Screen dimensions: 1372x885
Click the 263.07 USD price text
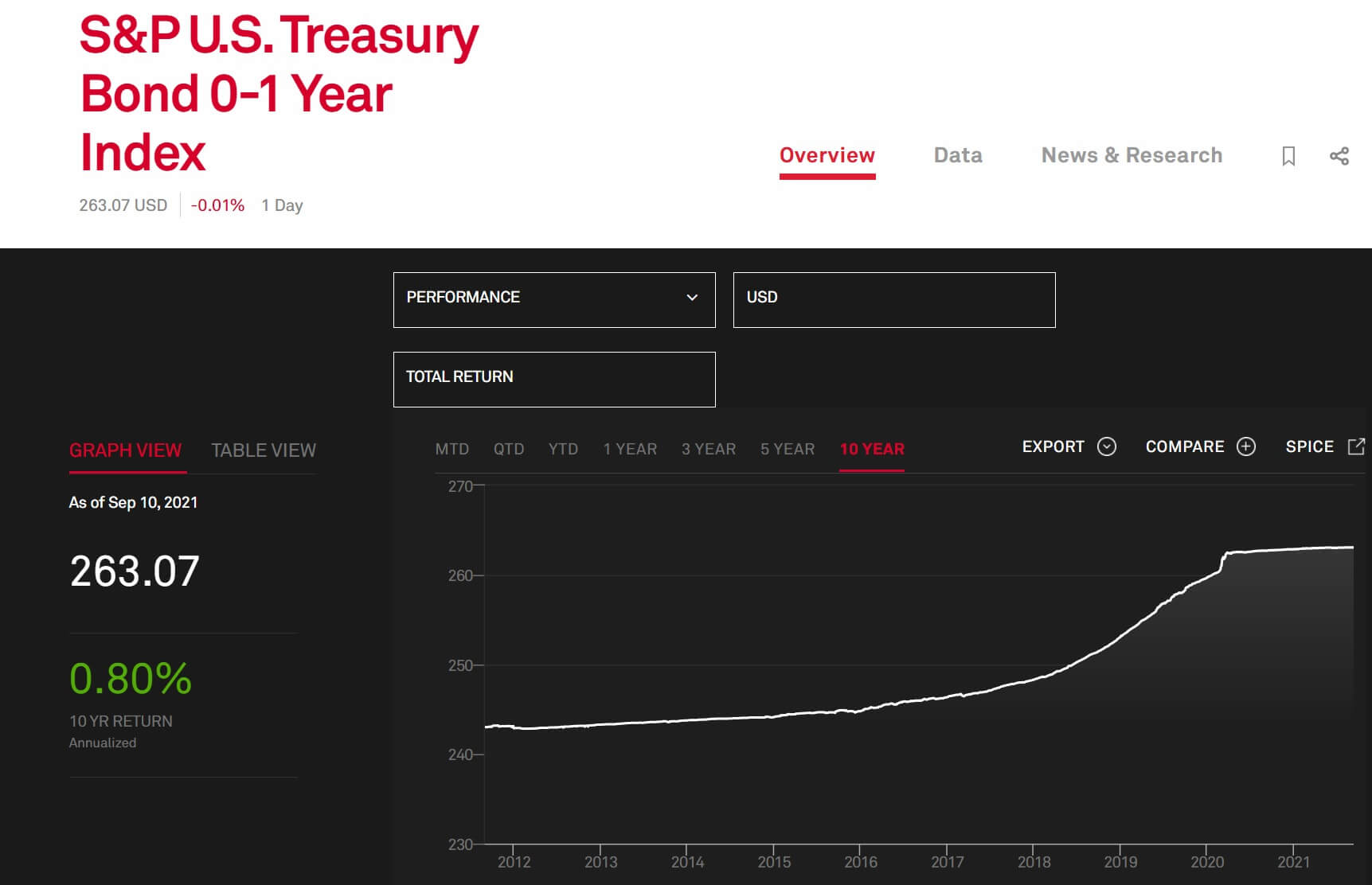123,205
